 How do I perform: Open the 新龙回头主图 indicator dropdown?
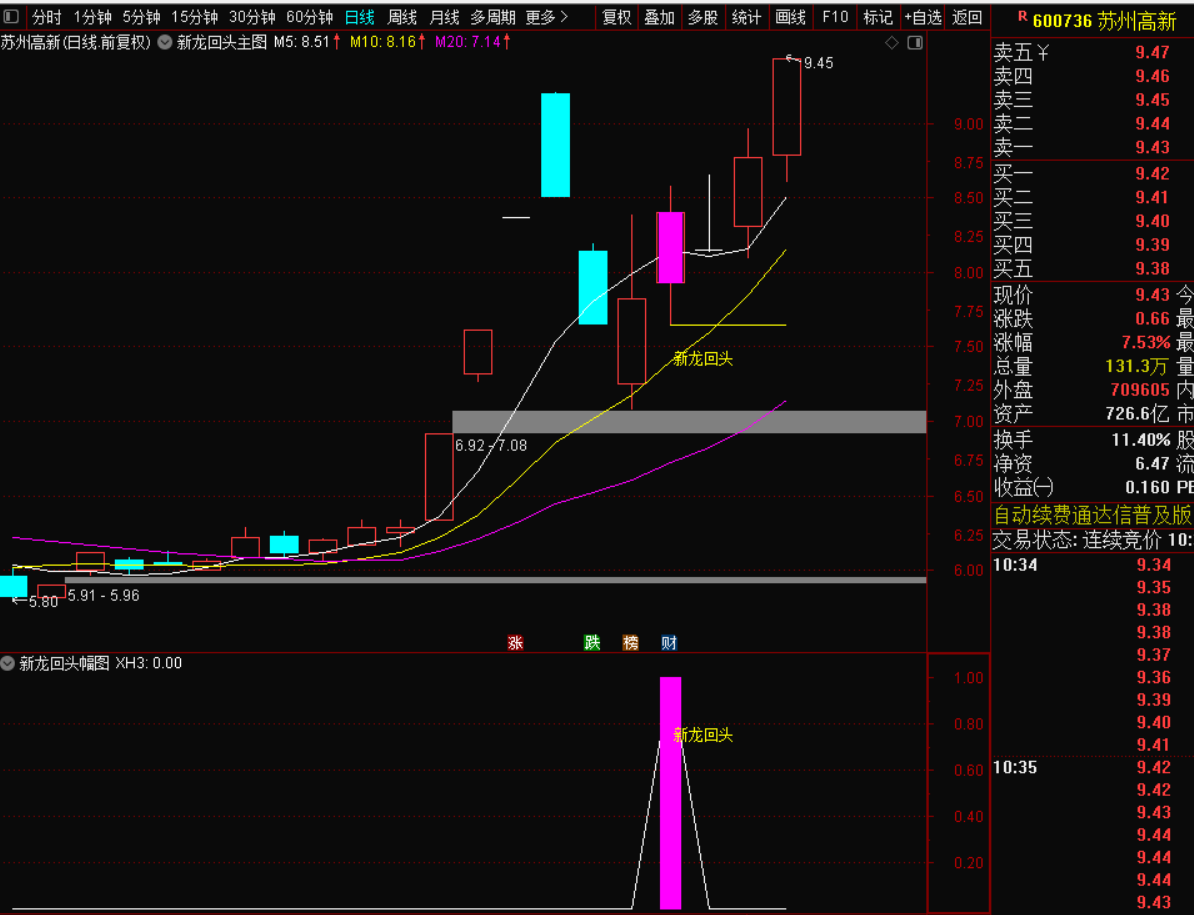[x=164, y=43]
